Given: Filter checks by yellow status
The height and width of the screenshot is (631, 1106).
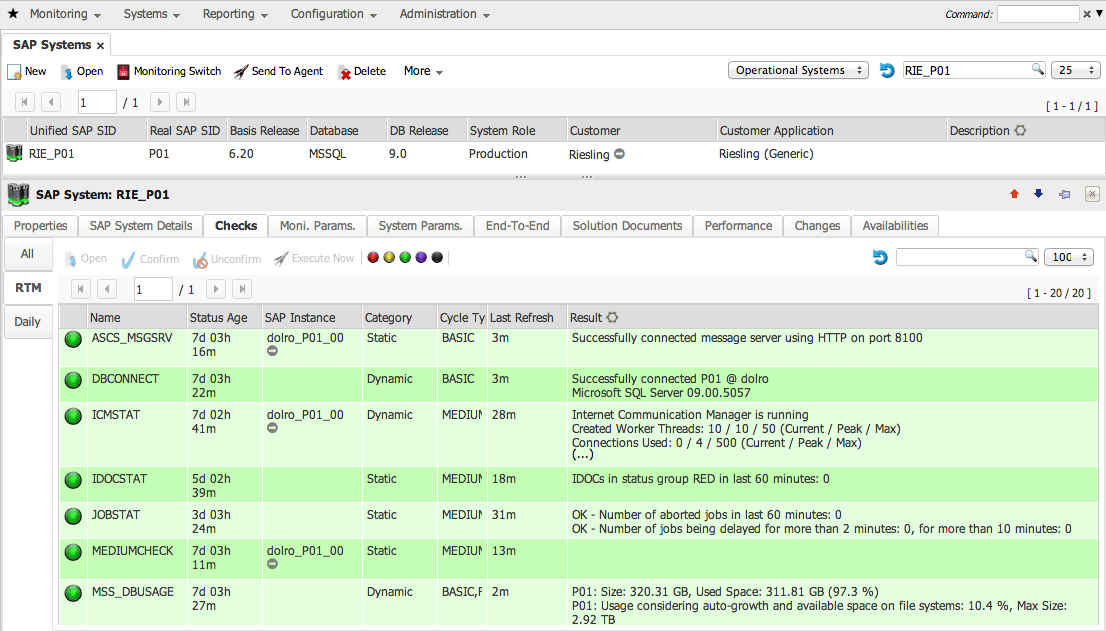Looking at the screenshot, I should tap(389, 257).
